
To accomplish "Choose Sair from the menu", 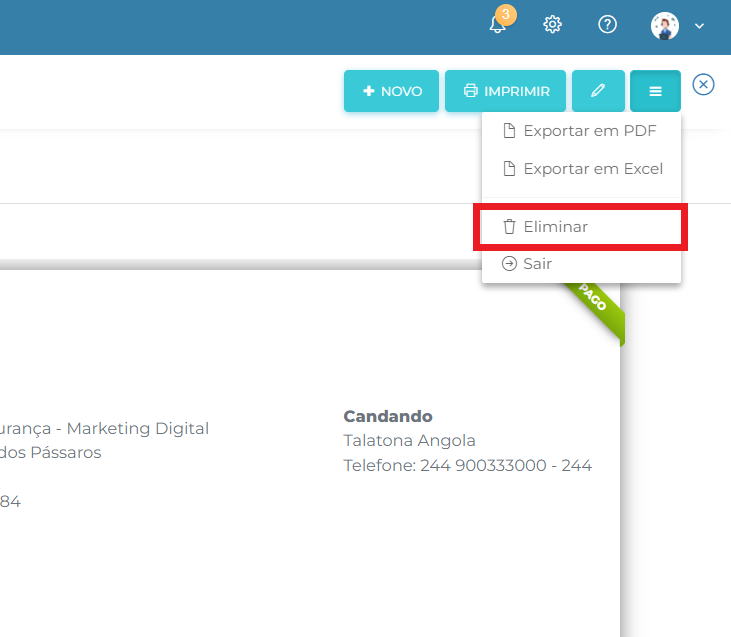I will coord(581,264).
